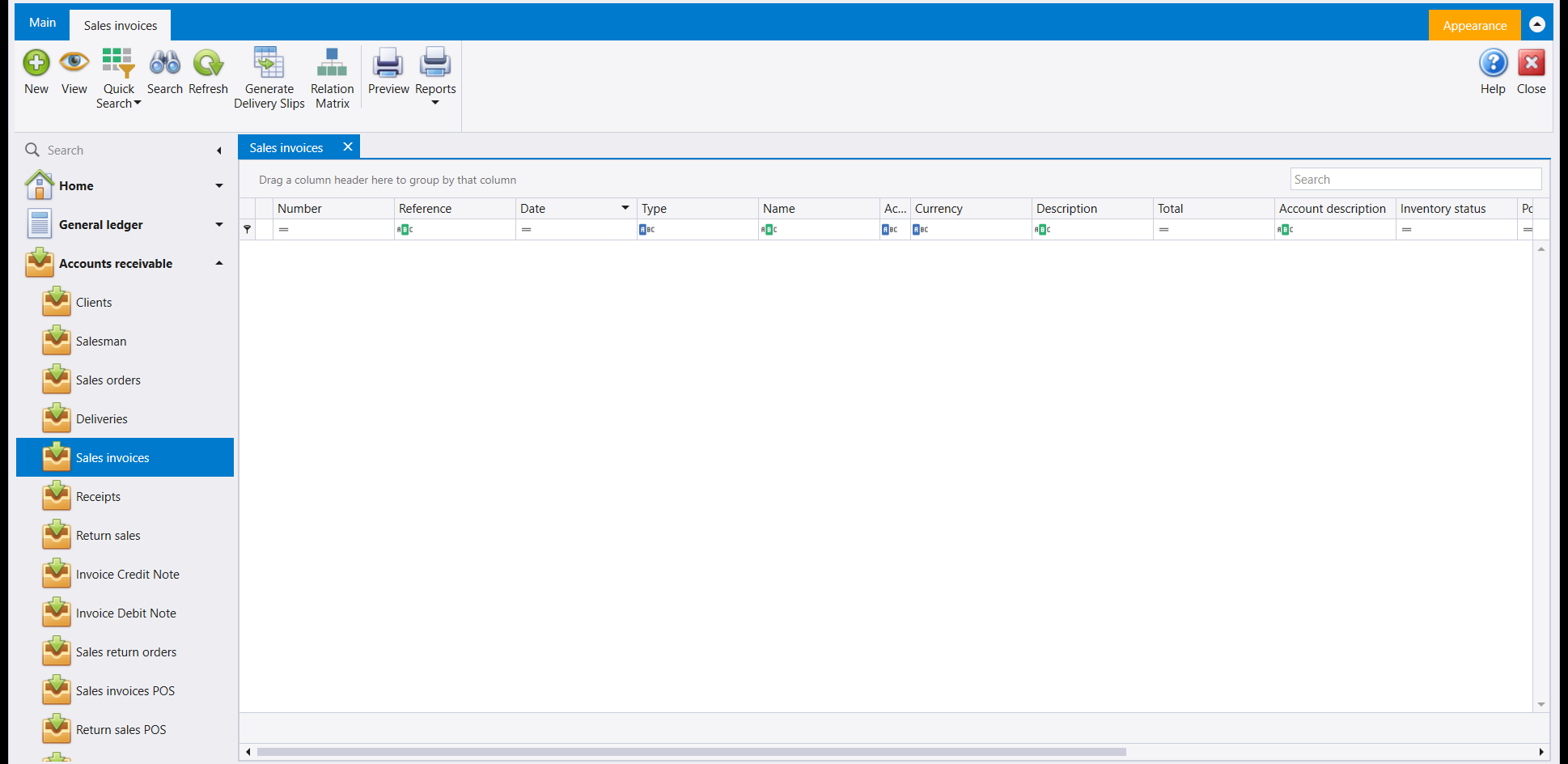Open Clients in the sidebar
1568x764 pixels.
[x=125, y=302]
